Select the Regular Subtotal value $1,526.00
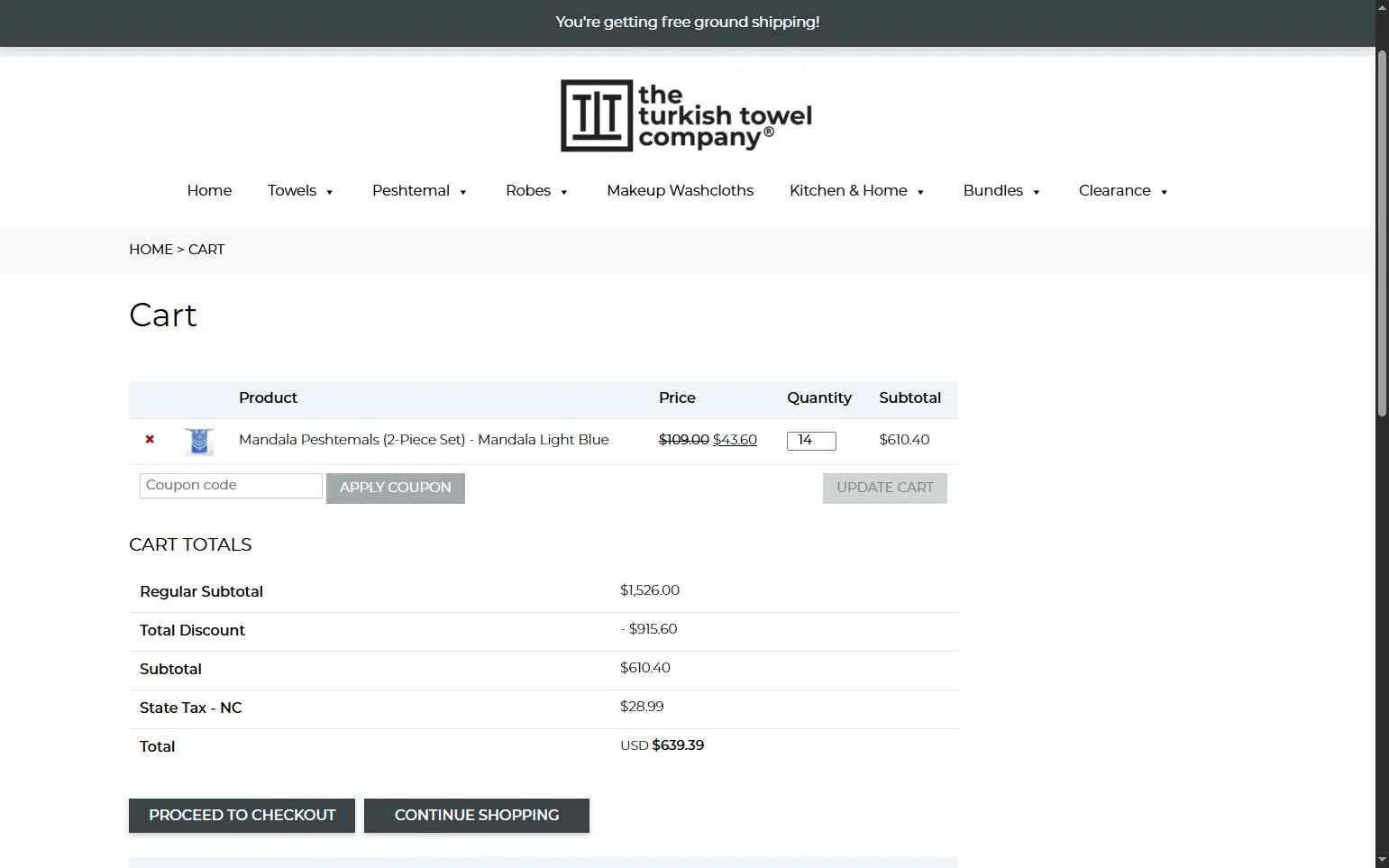The image size is (1389, 868). tap(650, 590)
